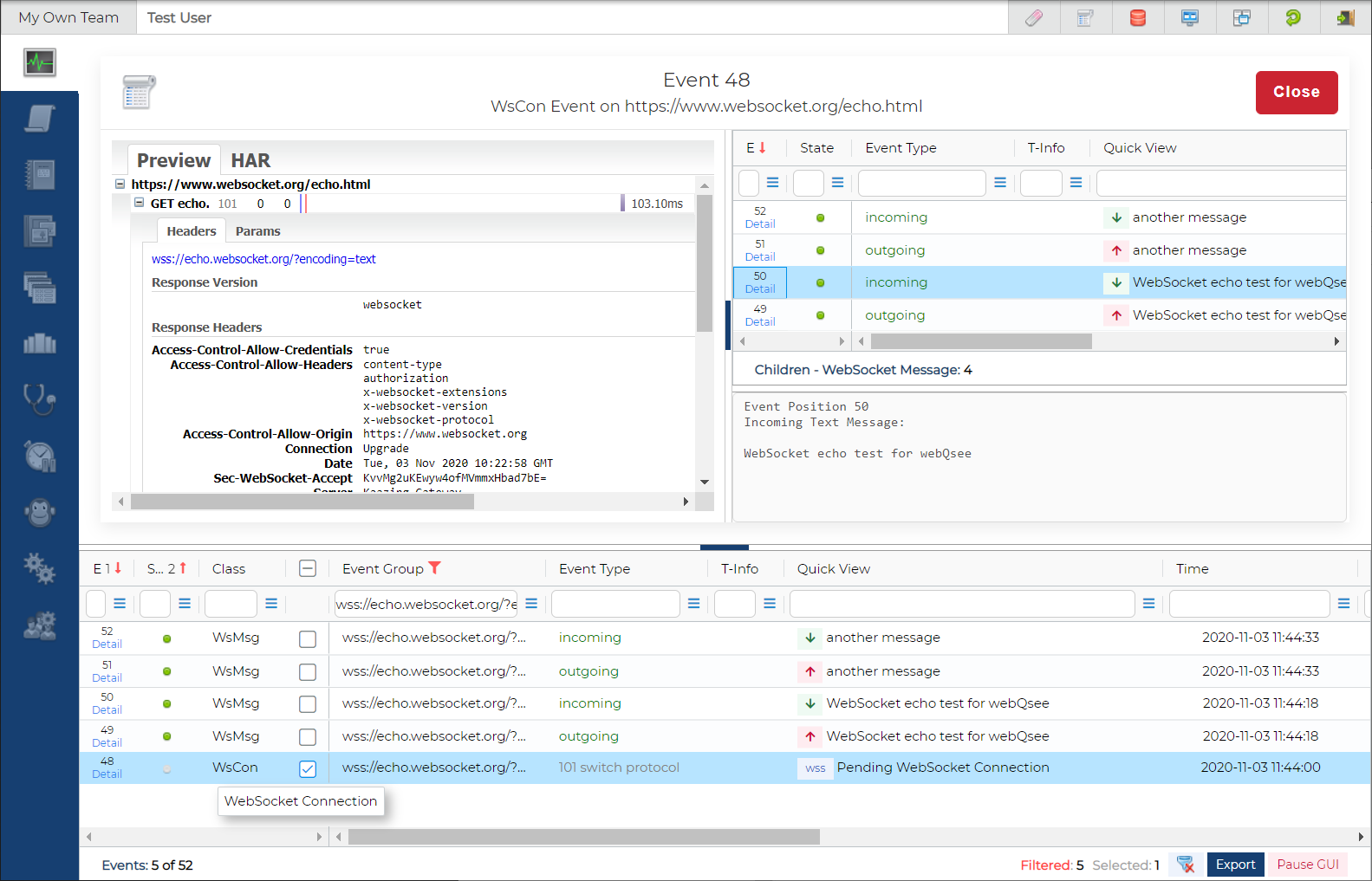
Task: Open the wss://echo.websocket.org/?encoding=text link
Action: click(263, 259)
